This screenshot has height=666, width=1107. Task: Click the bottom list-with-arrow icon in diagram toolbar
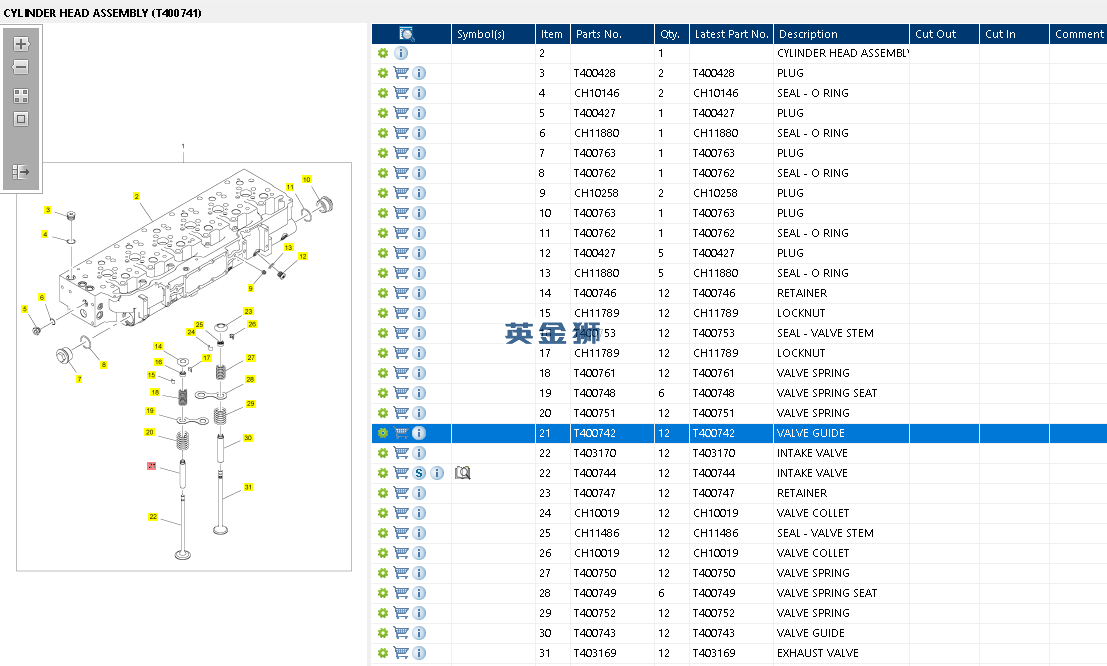point(21,172)
